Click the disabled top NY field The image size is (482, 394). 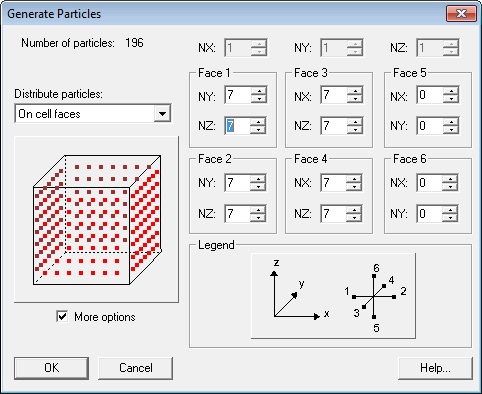click(x=334, y=48)
